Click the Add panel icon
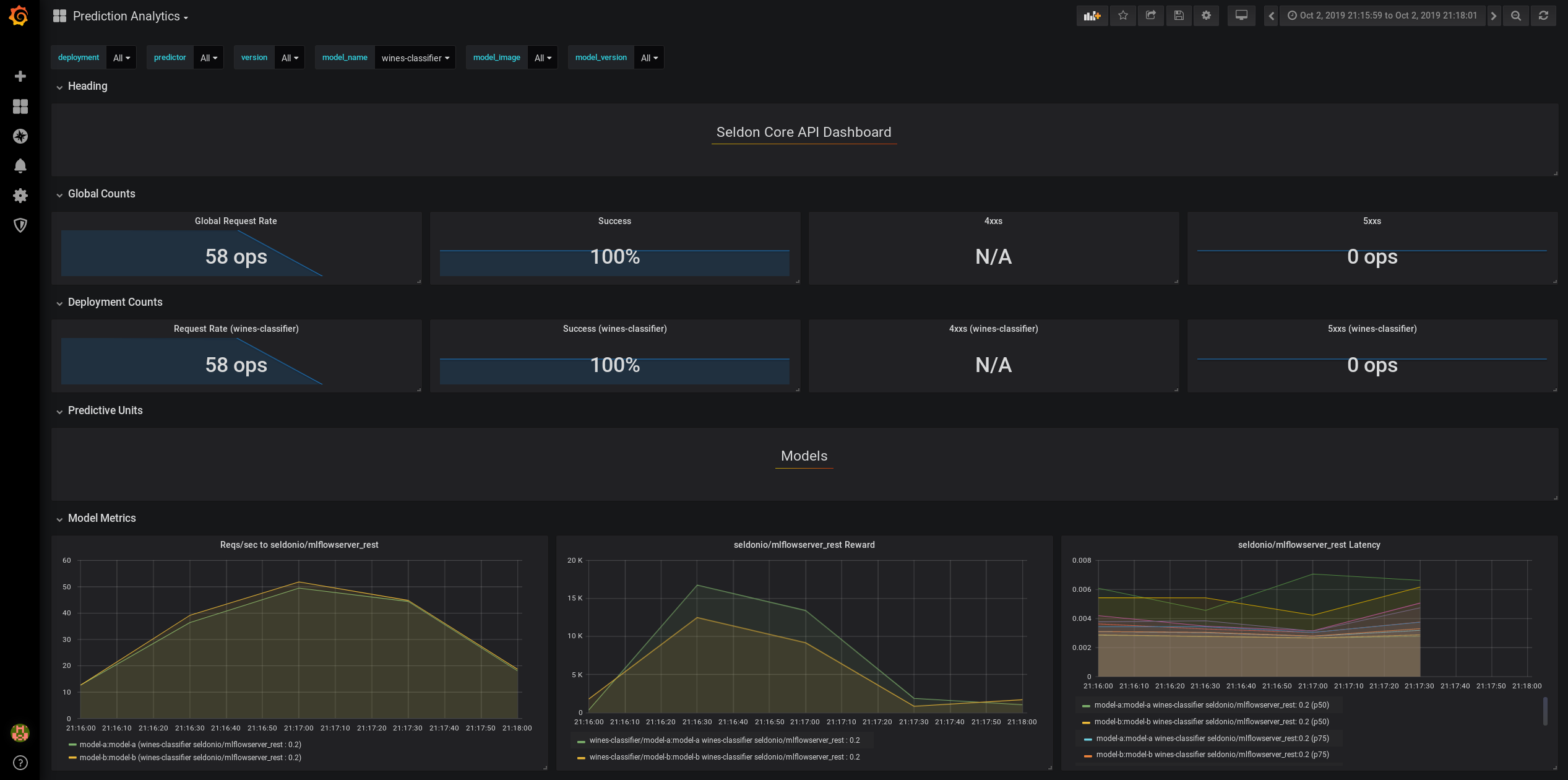This screenshot has height=780, width=1568. pos(1092,15)
